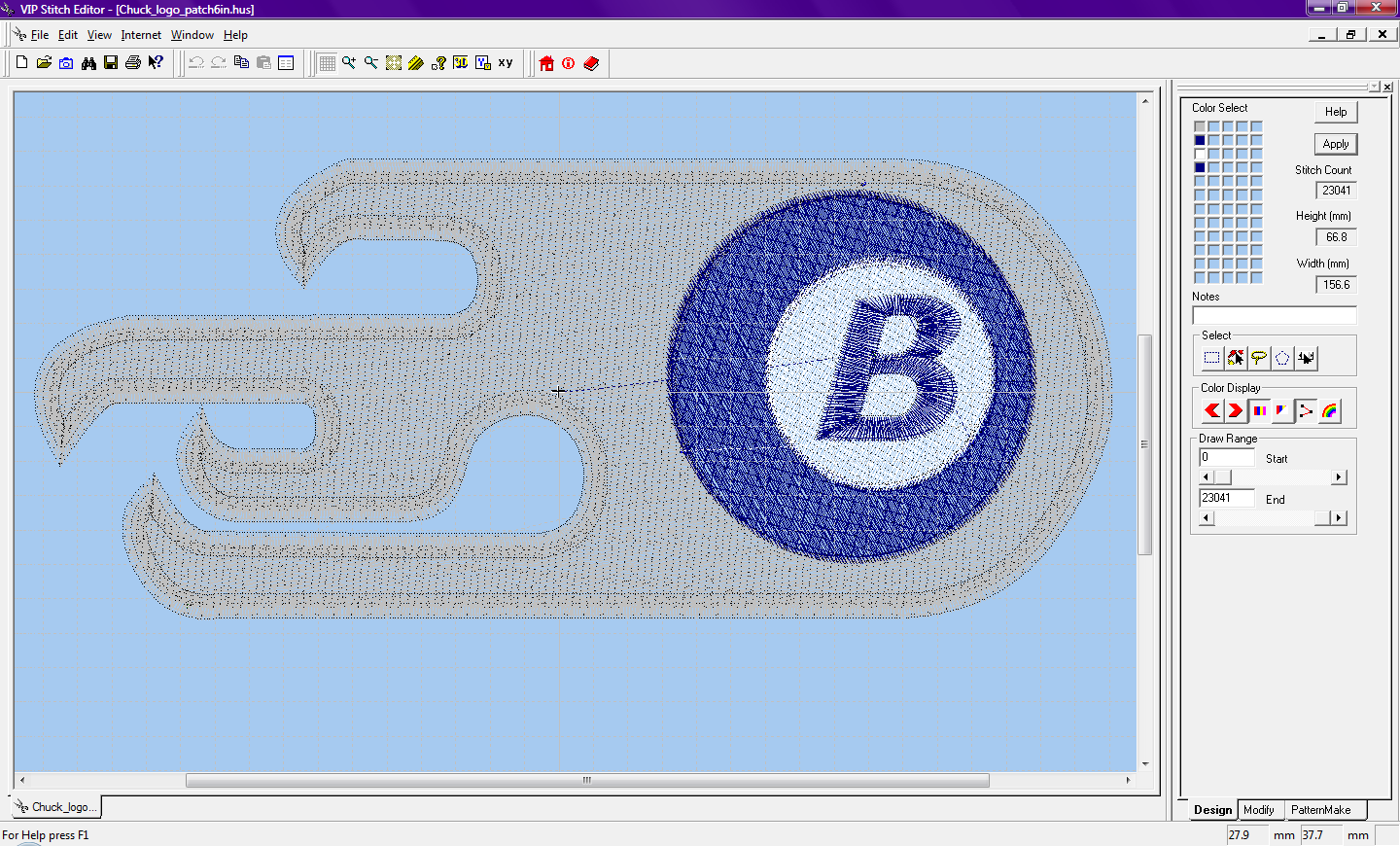The height and width of the screenshot is (846, 1400).
Task: Print the design using printer icon
Action: [133, 63]
